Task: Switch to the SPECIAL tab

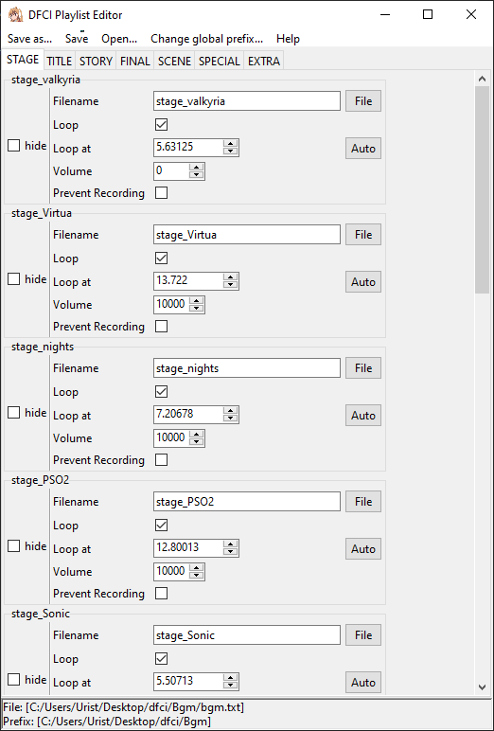Action: coord(219,61)
